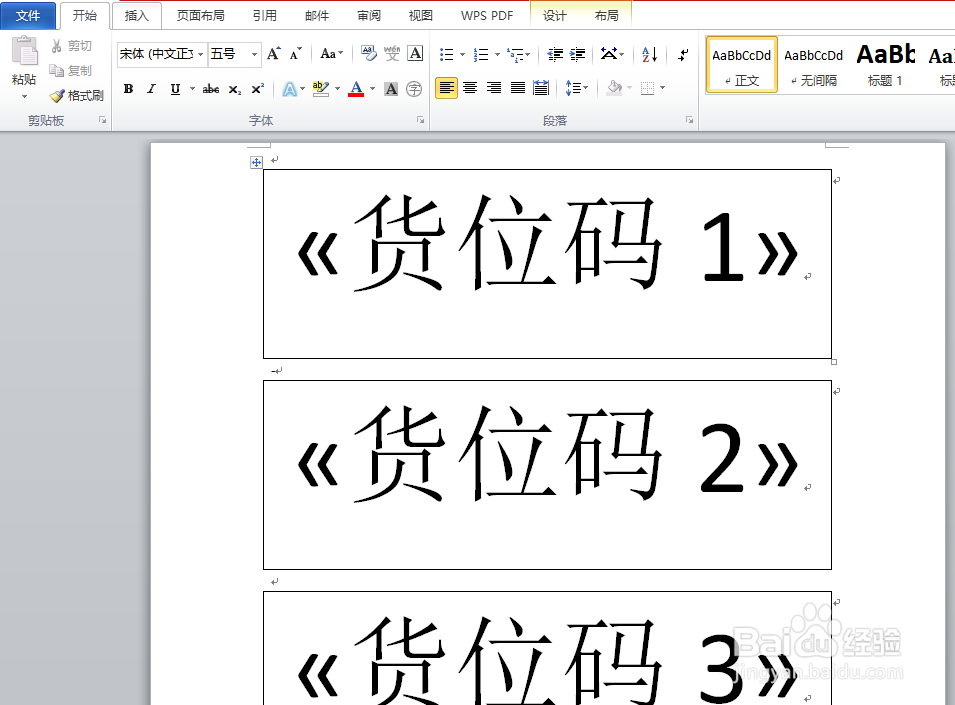
Task: Switch to the 插入 ribbon tab
Action: click(137, 15)
